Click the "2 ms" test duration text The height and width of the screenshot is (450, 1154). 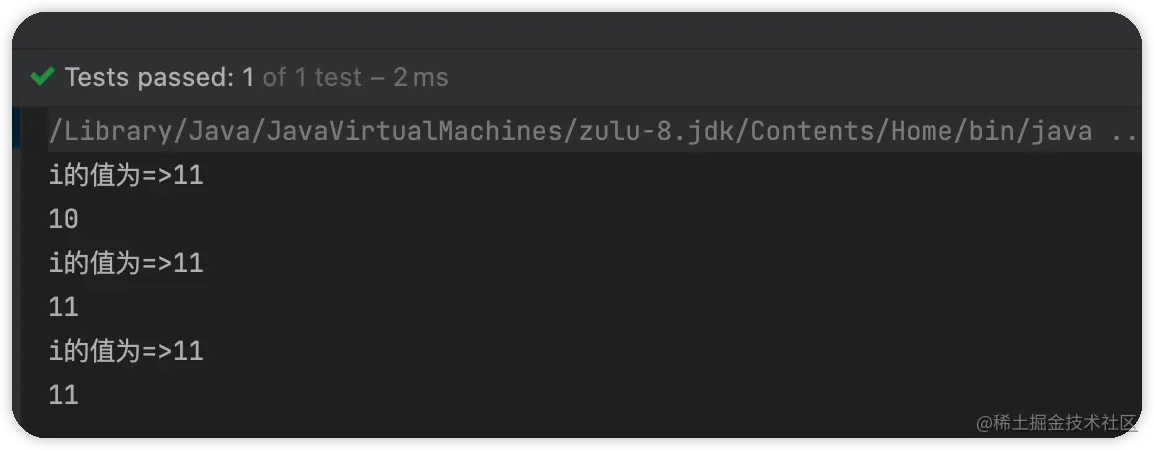tap(420, 77)
